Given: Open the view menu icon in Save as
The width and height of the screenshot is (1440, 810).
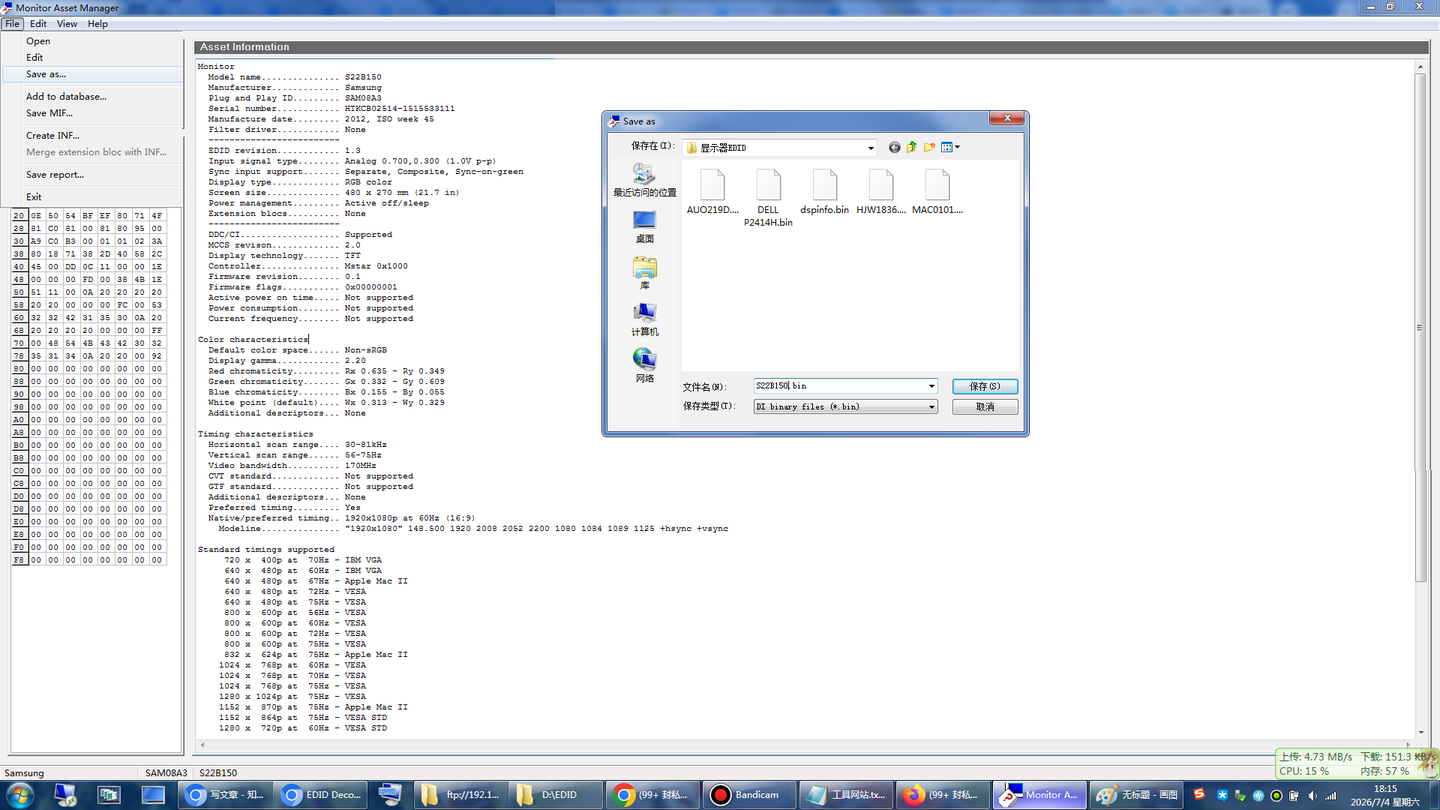Looking at the screenshot, I should pos(950,147).
